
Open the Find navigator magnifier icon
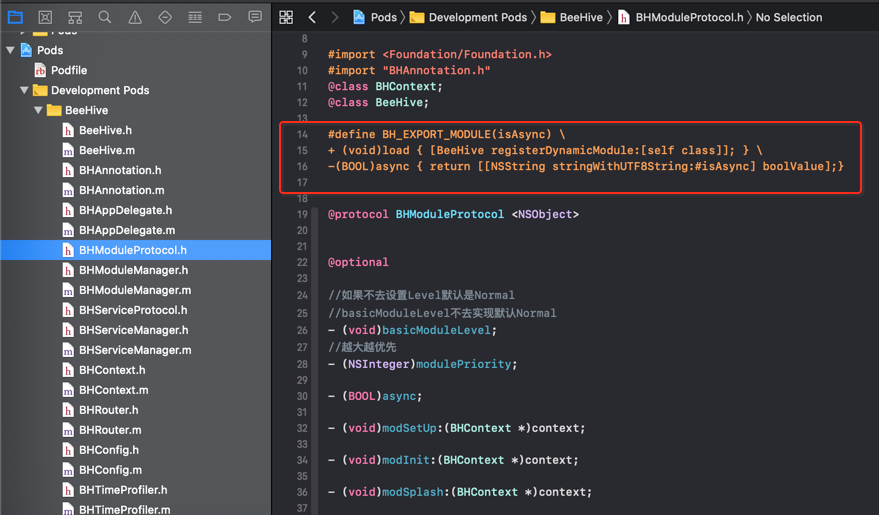(x=105, y=17)
